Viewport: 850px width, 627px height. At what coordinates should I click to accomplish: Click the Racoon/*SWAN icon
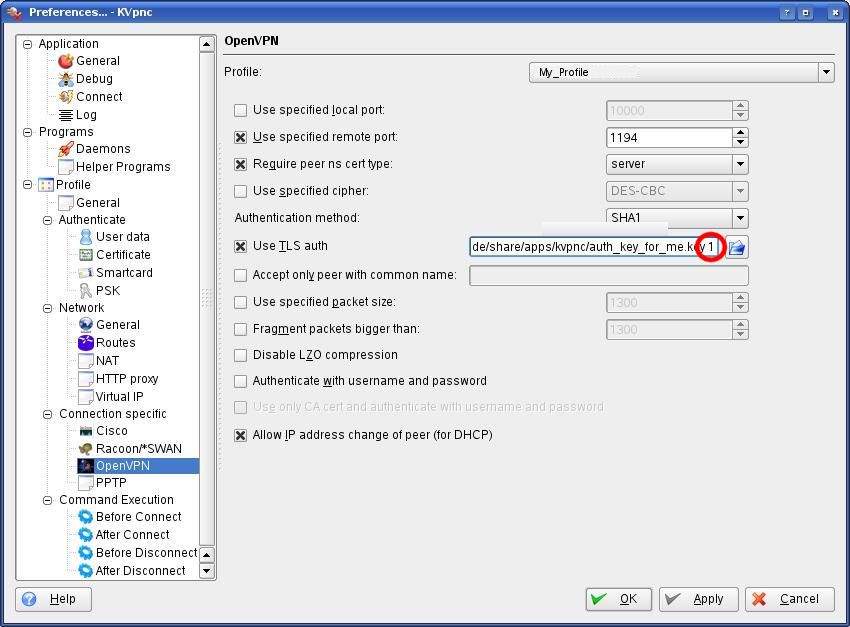point(86,449)
